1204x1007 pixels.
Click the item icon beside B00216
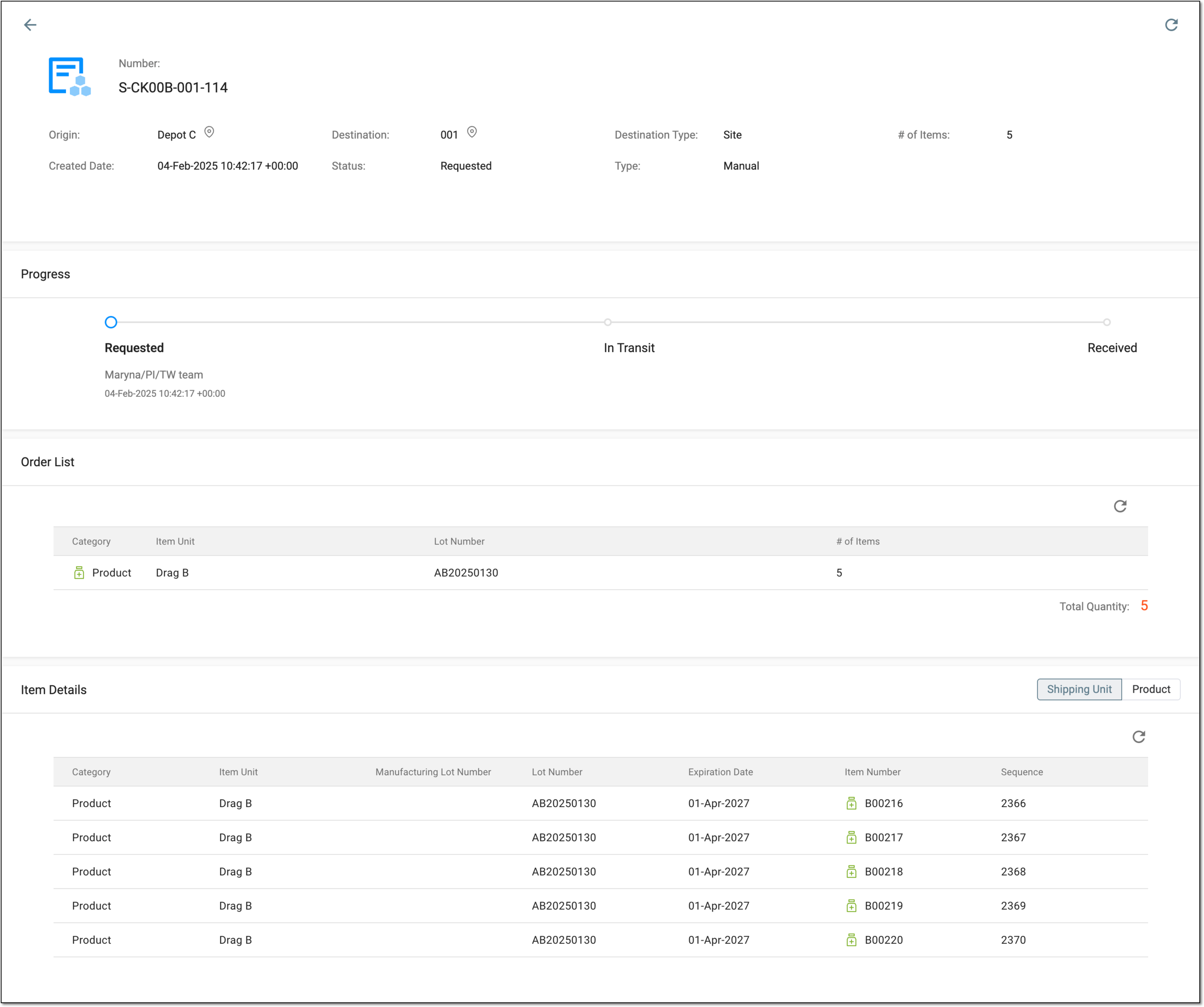click(851, 803)
